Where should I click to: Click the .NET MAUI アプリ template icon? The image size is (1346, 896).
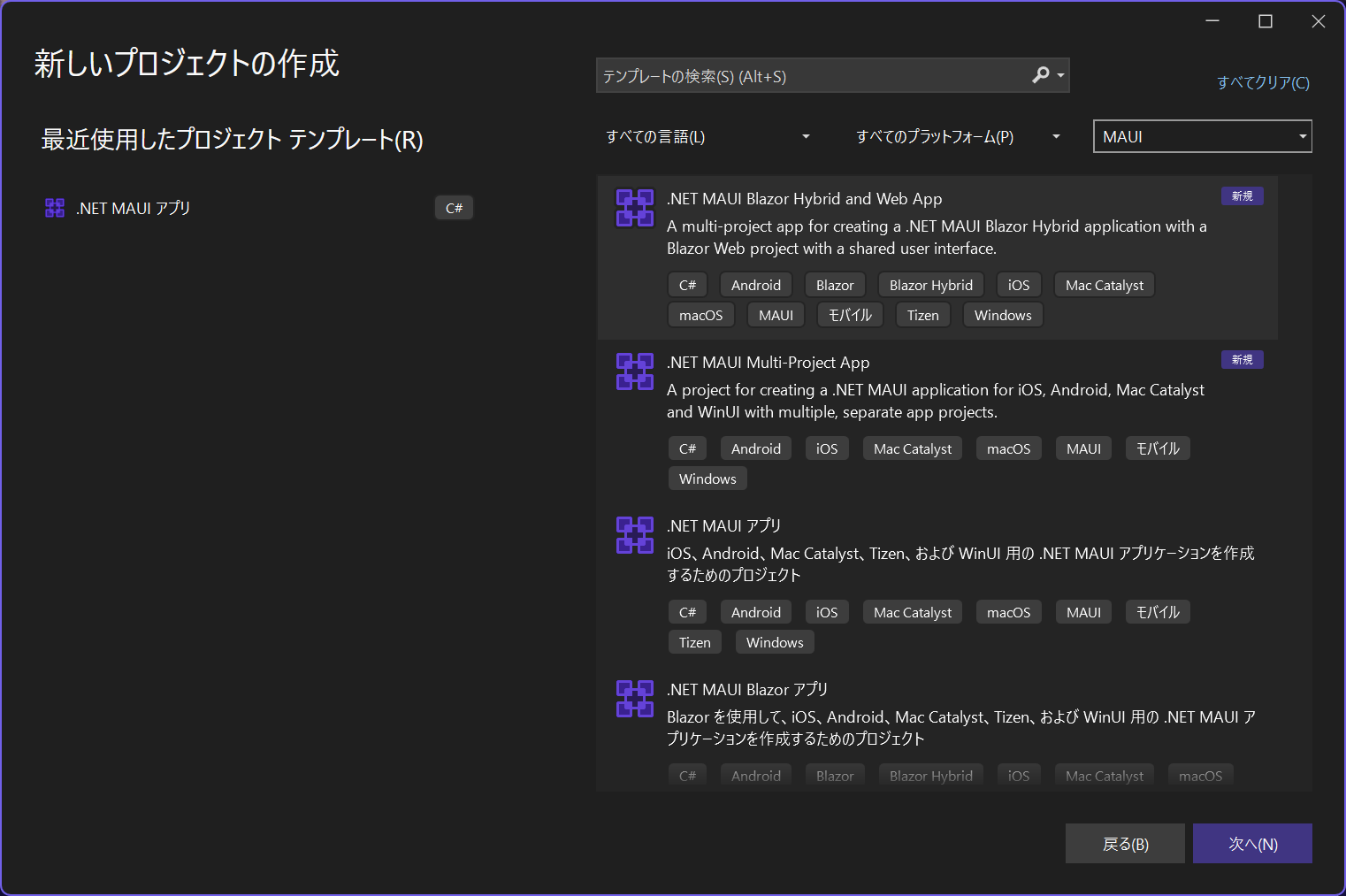pyautogui.click(x=634, y=534)
